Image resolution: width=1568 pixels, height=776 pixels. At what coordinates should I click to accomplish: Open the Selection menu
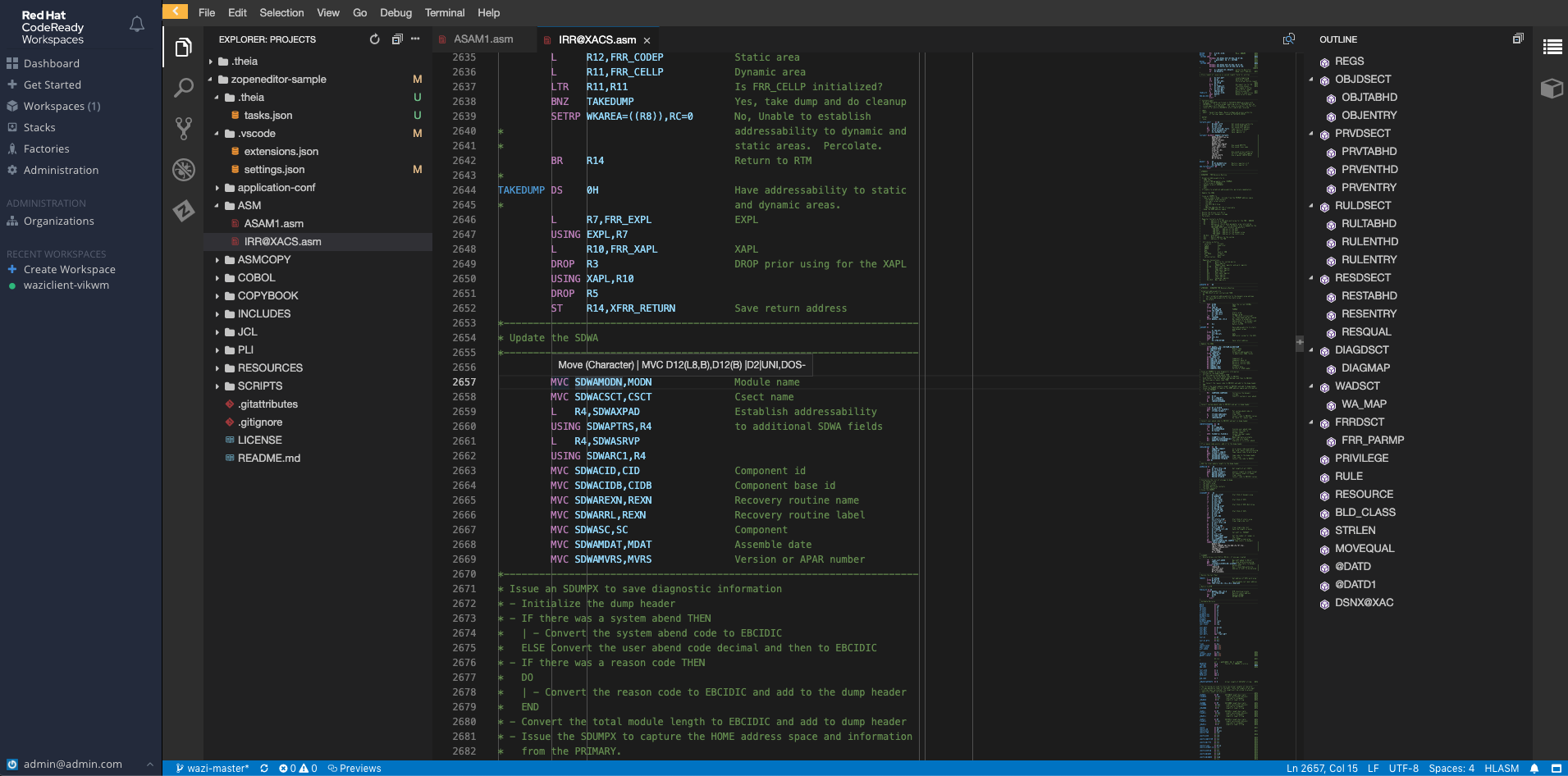[x=281, y=12]
